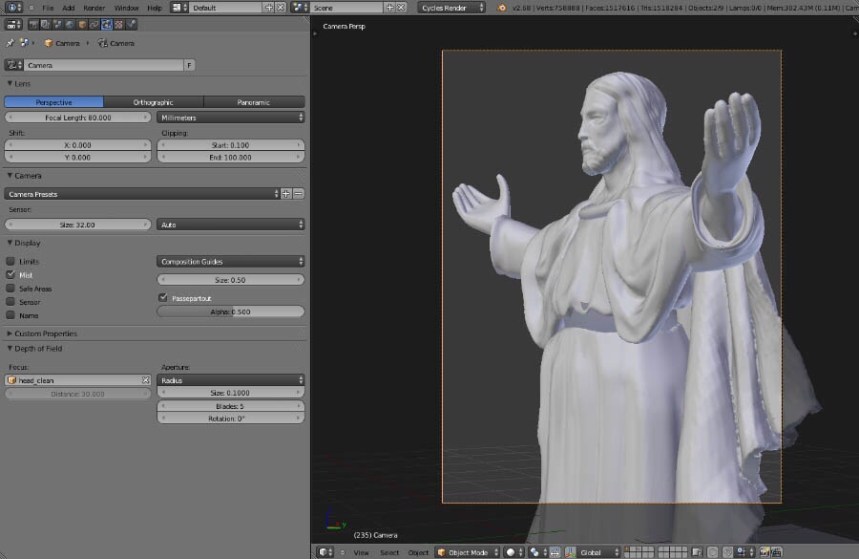
Task: Click the Focal Length field
Action: point(78,117)
